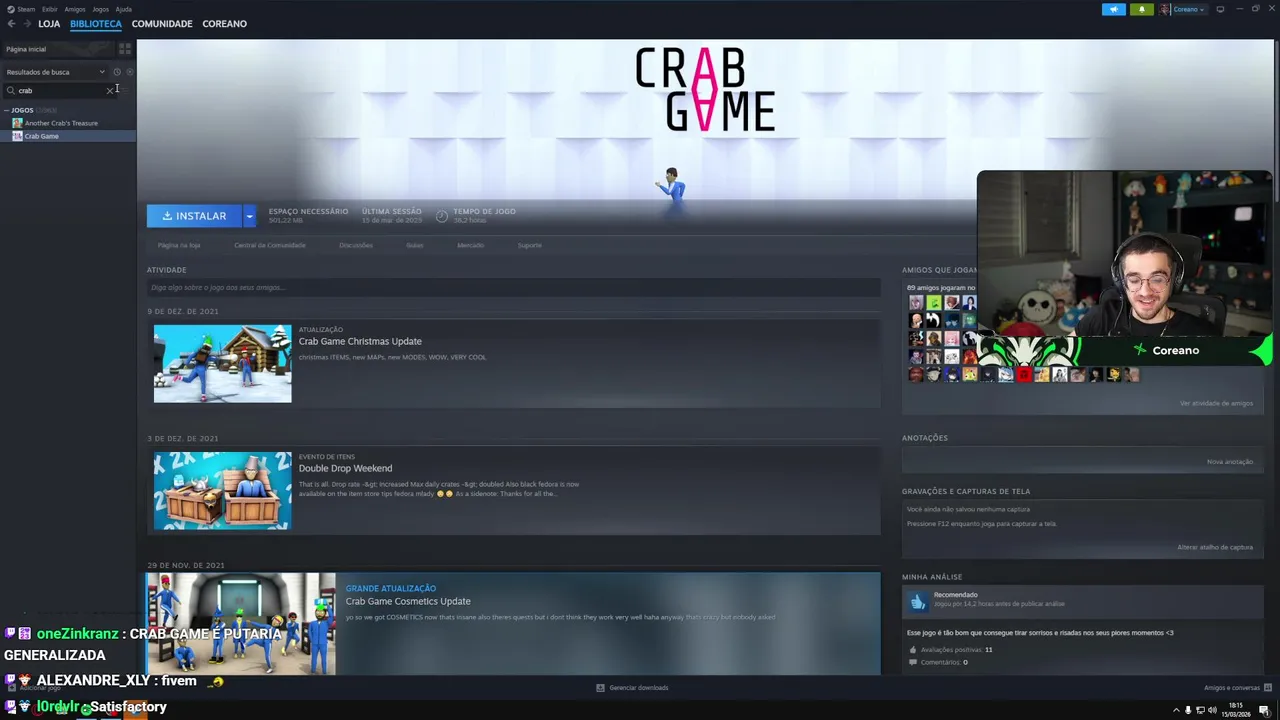This screenshot has width=1280, height=720.
Task: Click the taskbar volume icon
Action: [x=1212, y=710]
